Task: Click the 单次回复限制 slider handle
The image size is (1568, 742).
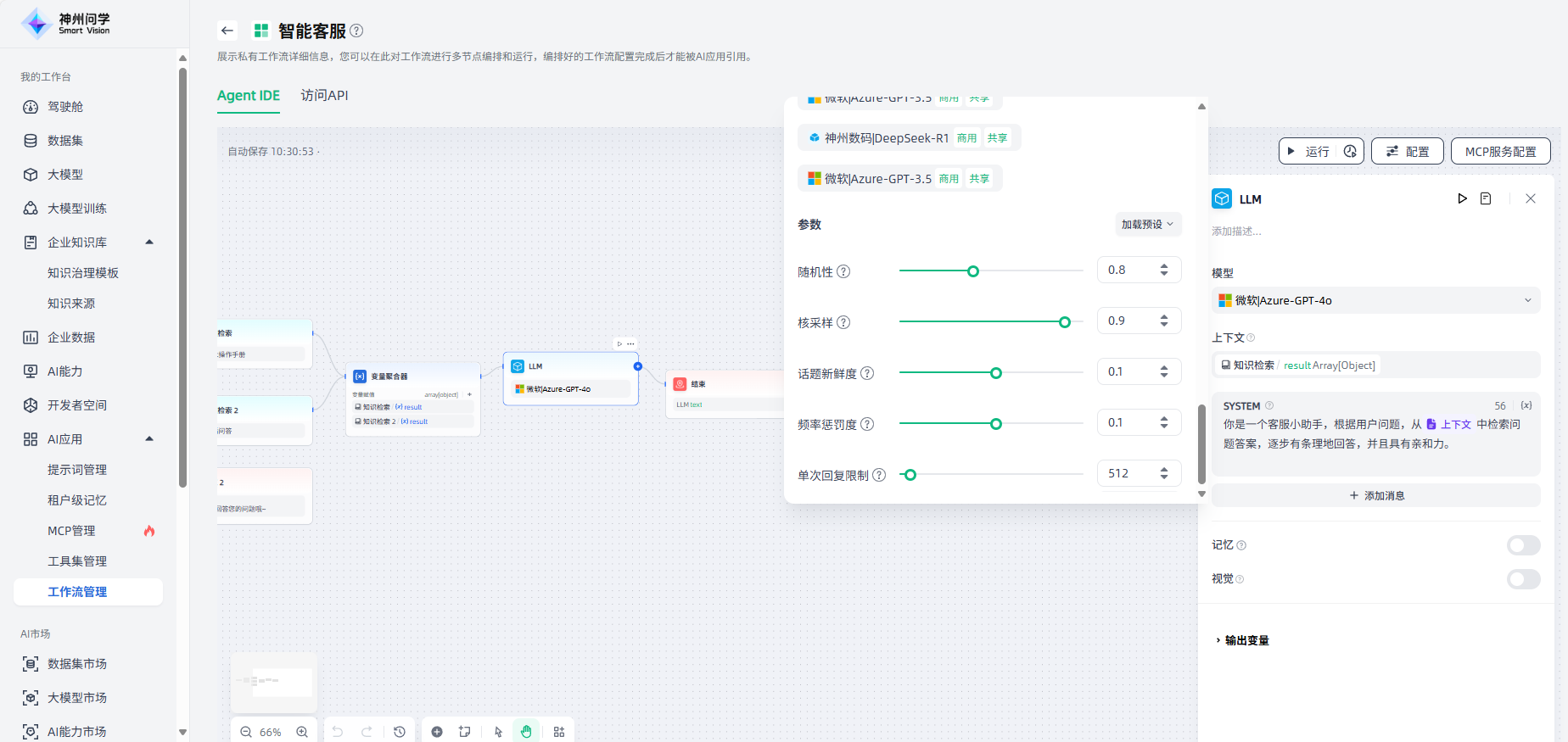Action: 910,475
